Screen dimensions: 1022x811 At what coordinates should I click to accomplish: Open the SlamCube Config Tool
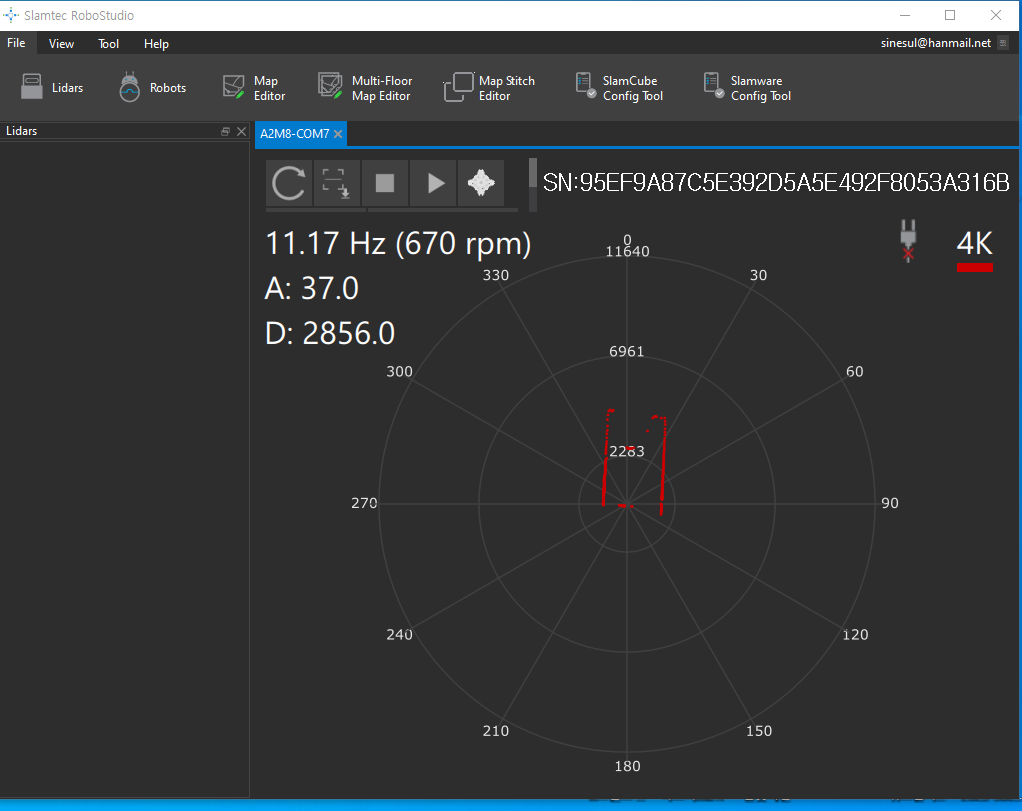tap(619, 88)
